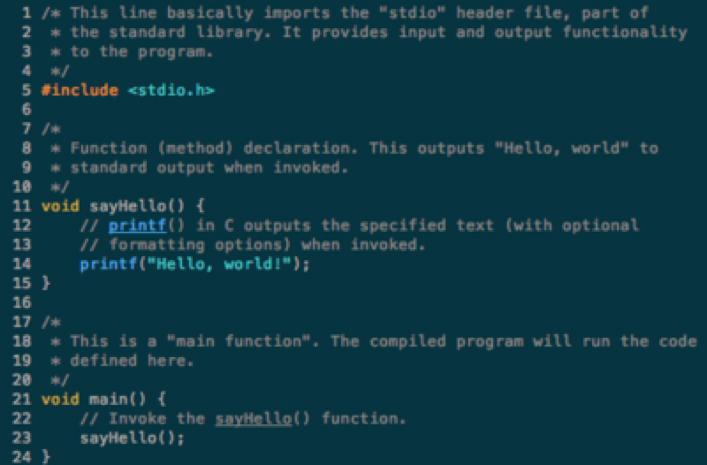Open the underlined sayHello link in comment
Viewport: 707px width, 465px height.
[253, 419]
